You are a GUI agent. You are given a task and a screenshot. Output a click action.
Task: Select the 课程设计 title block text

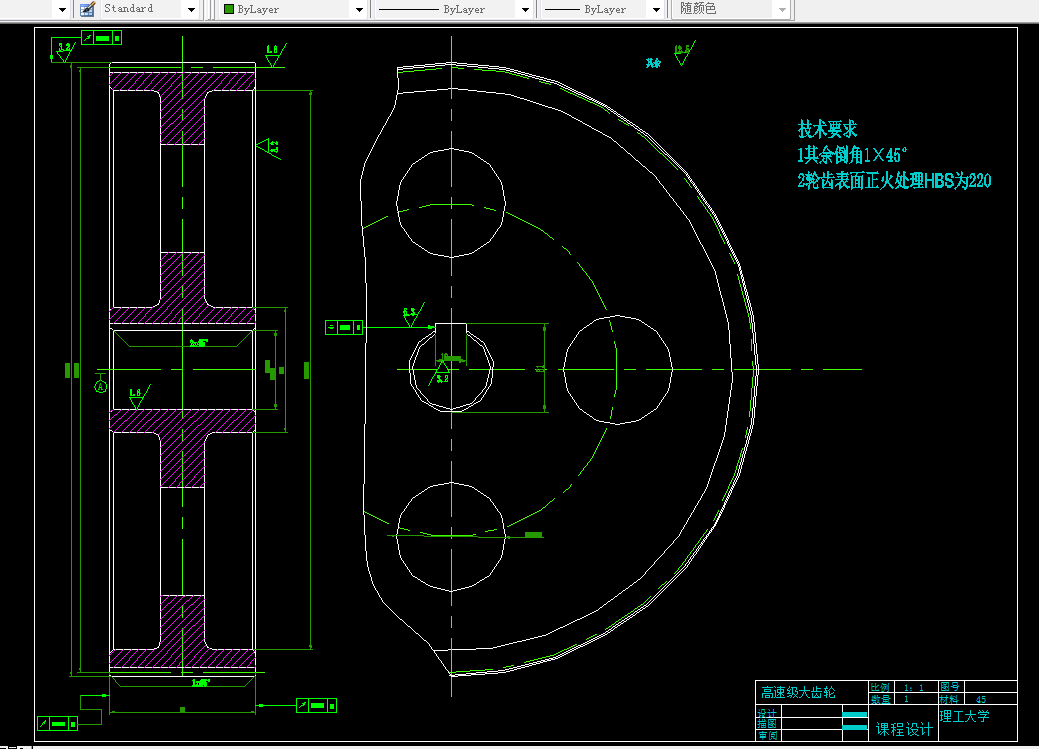coord(904,729)
